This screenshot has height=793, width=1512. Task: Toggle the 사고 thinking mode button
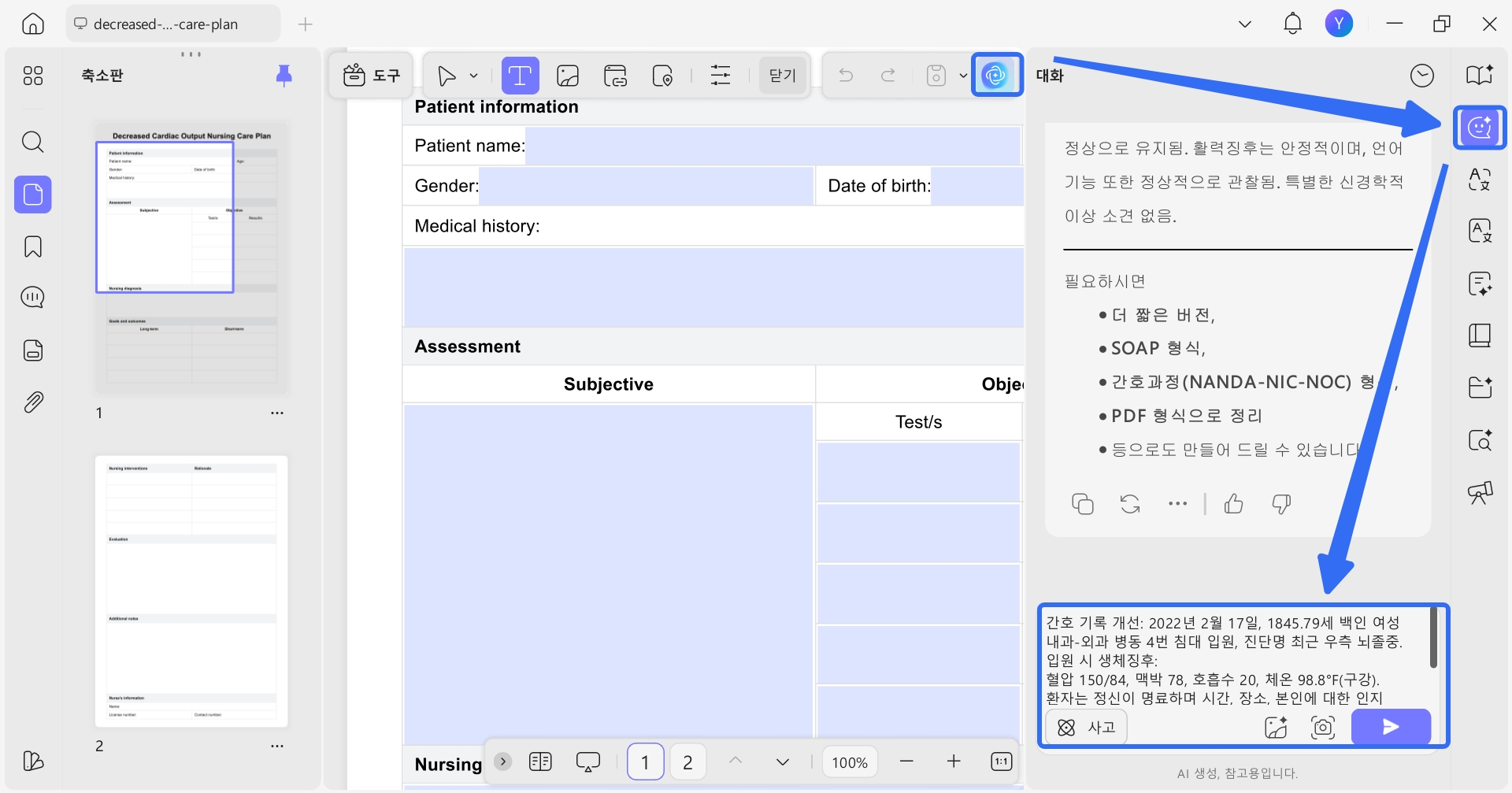pyautogui.click(x=1086, y=727)
